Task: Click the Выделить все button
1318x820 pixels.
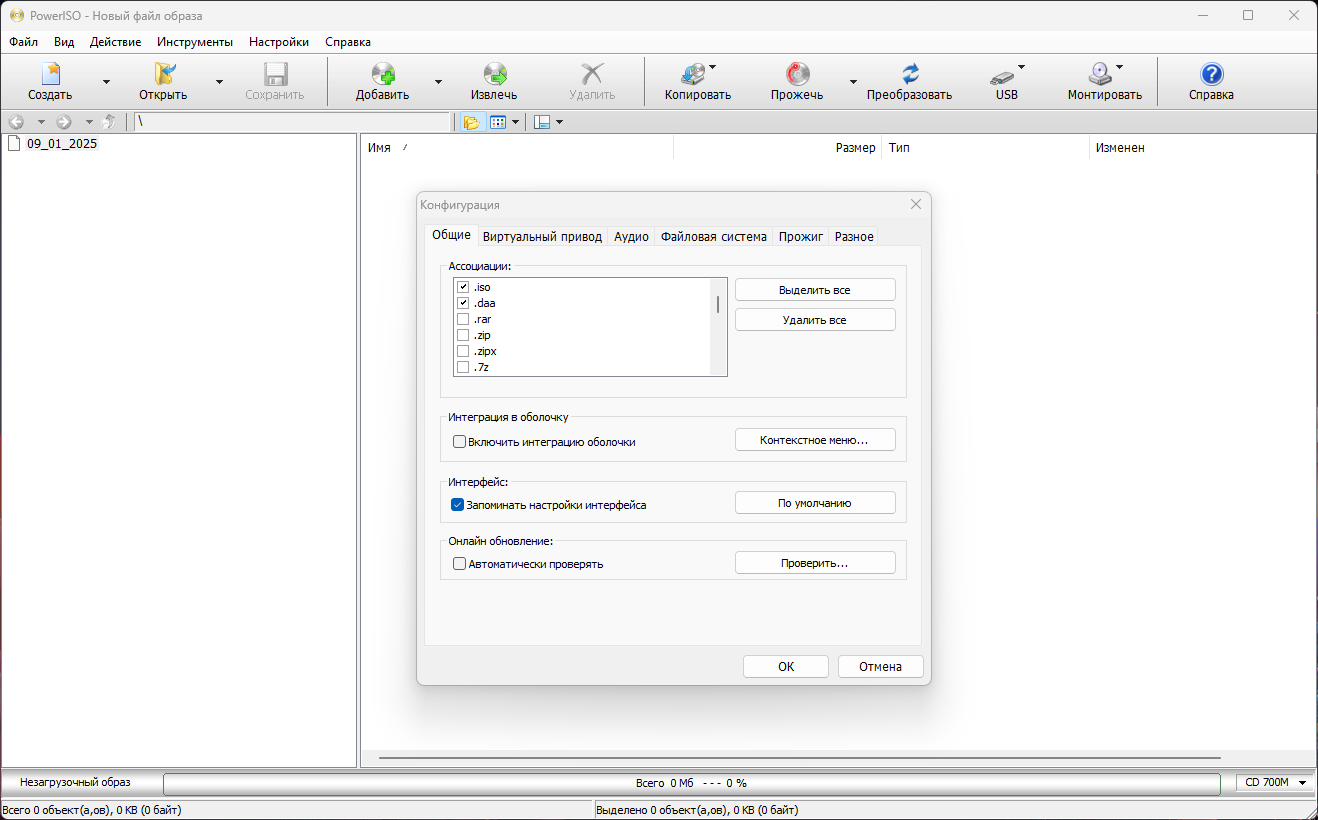Action: [x=815, y=290]
